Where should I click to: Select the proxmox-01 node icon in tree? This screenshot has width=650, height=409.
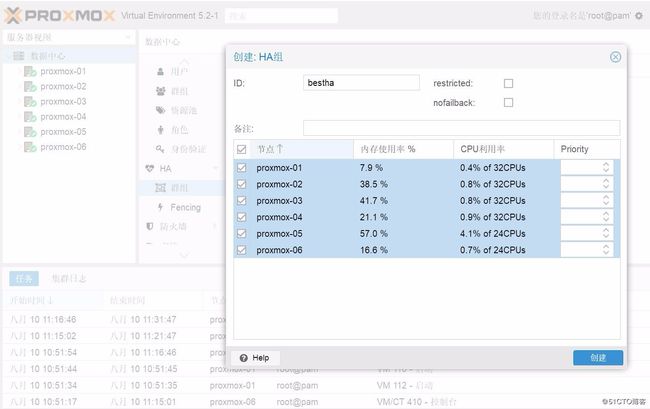coord(30,72)
